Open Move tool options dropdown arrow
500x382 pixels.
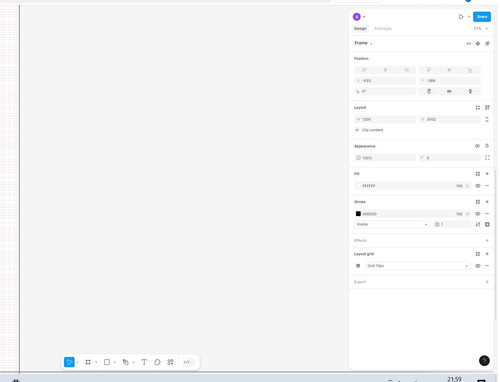[x=78, y=362]
